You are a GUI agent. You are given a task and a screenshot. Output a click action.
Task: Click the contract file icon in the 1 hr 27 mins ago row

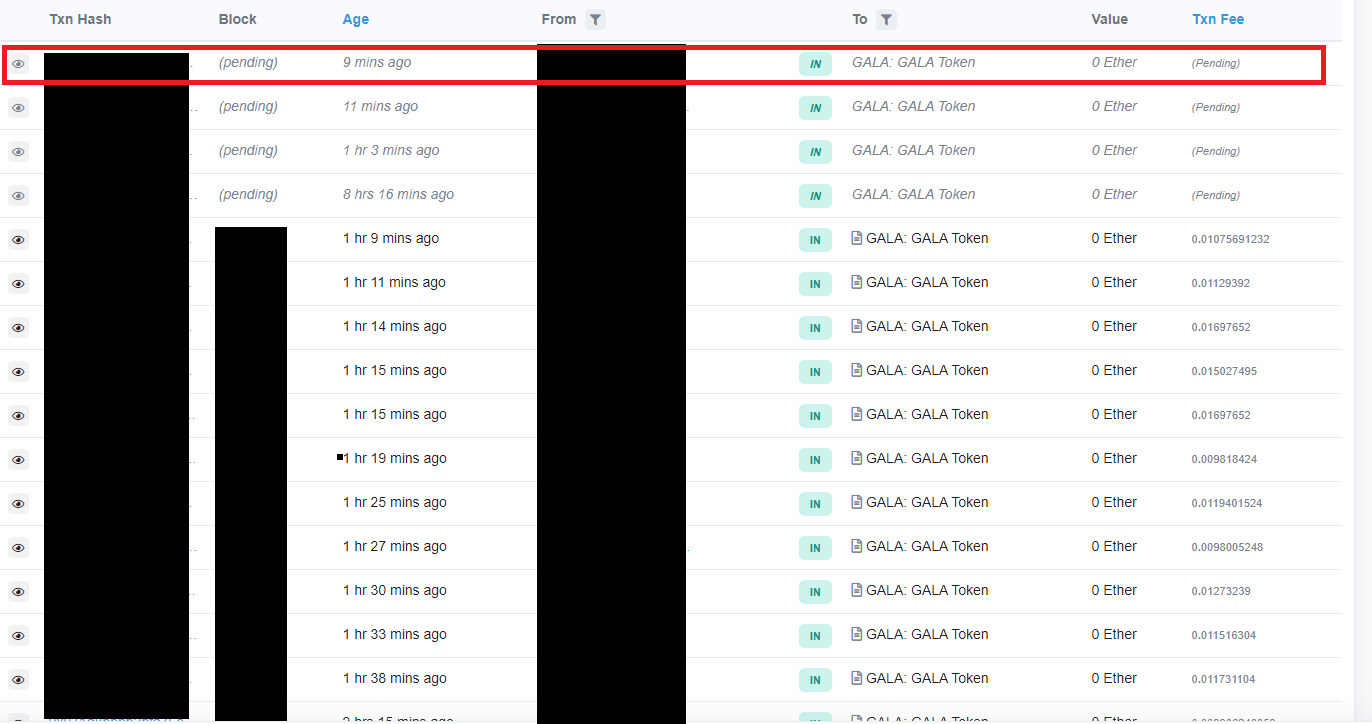pyautogui.click(x=856, y=546)
